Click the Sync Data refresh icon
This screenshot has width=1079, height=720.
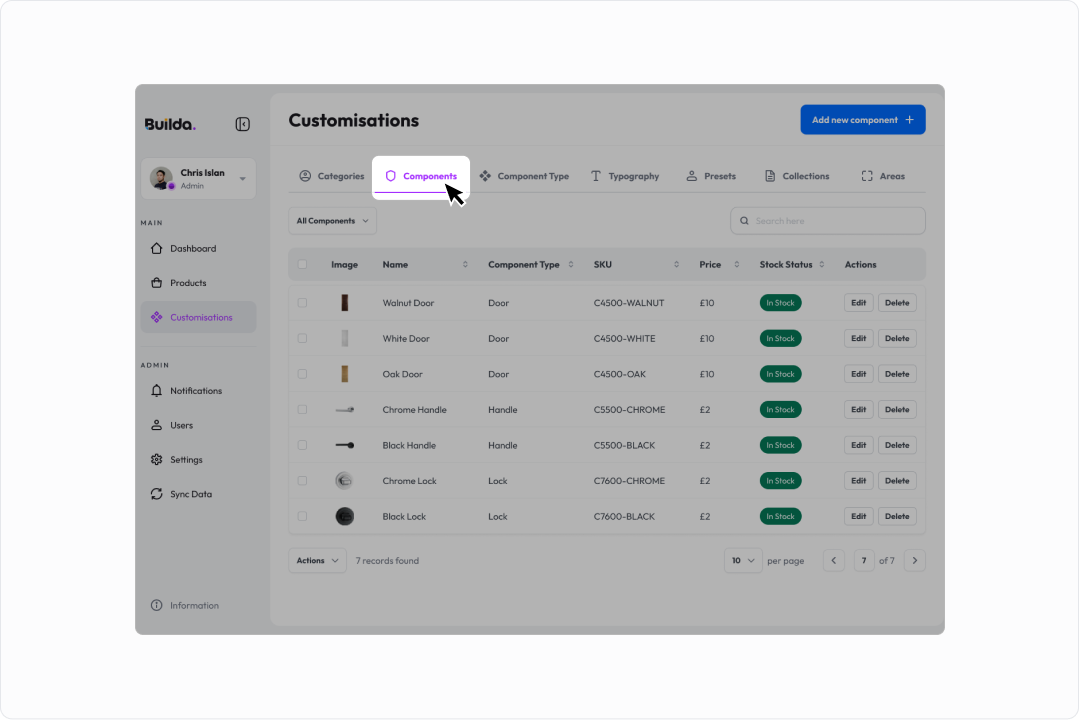pos(157,494)
